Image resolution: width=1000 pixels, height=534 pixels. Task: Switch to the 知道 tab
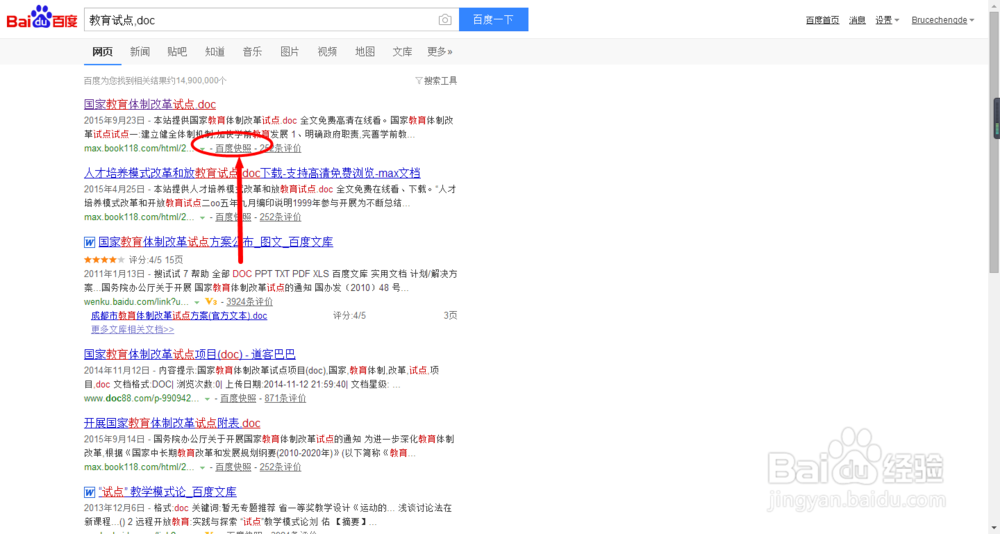(x=215, y=52)
